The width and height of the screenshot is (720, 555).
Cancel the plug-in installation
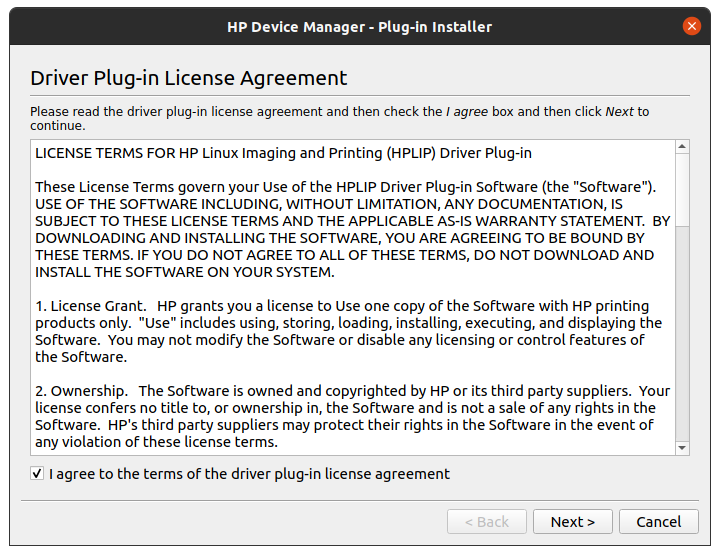click(x=658, y=521)
